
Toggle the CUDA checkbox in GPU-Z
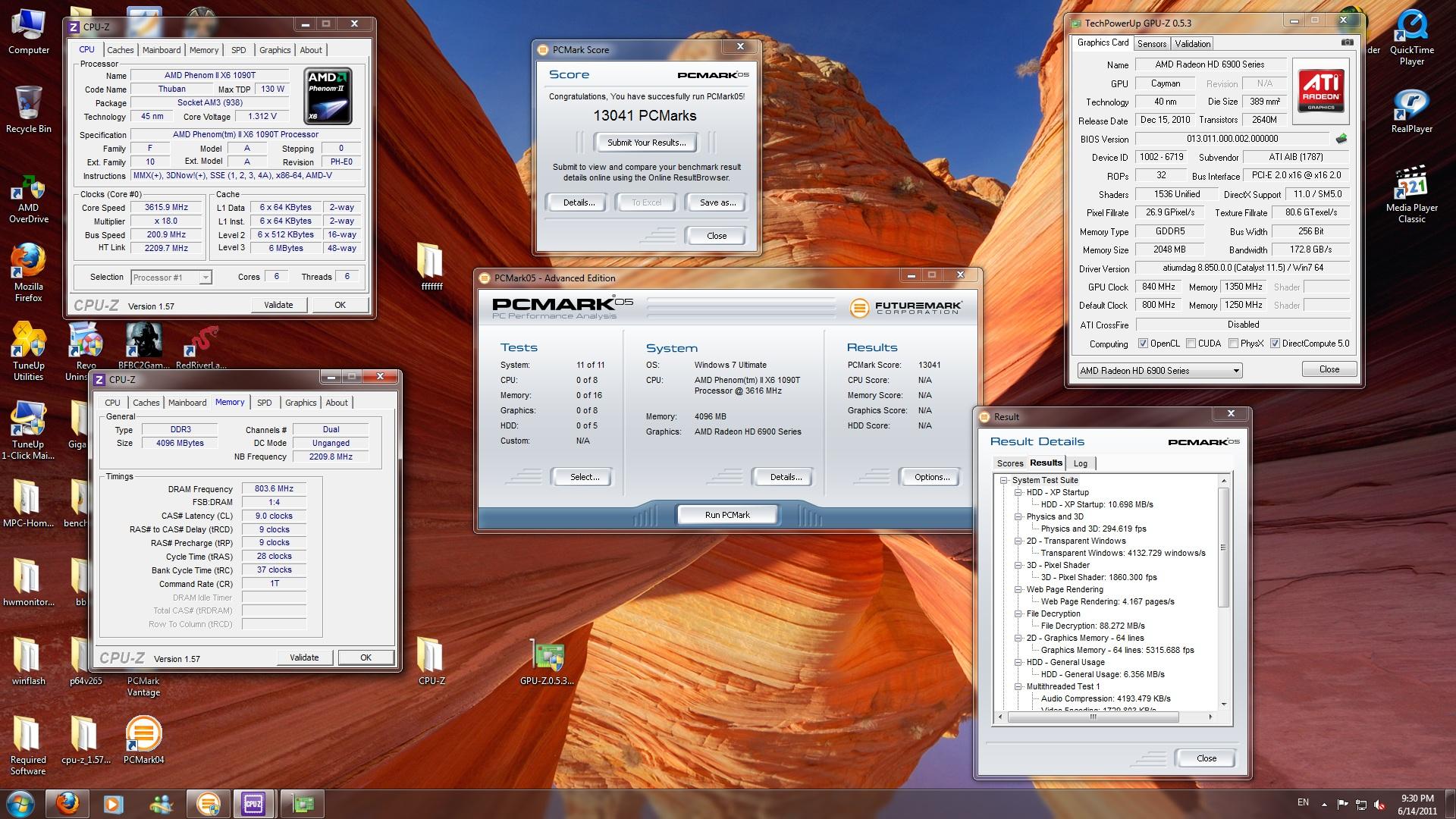pyautogui.click(x=1191, y=344)
